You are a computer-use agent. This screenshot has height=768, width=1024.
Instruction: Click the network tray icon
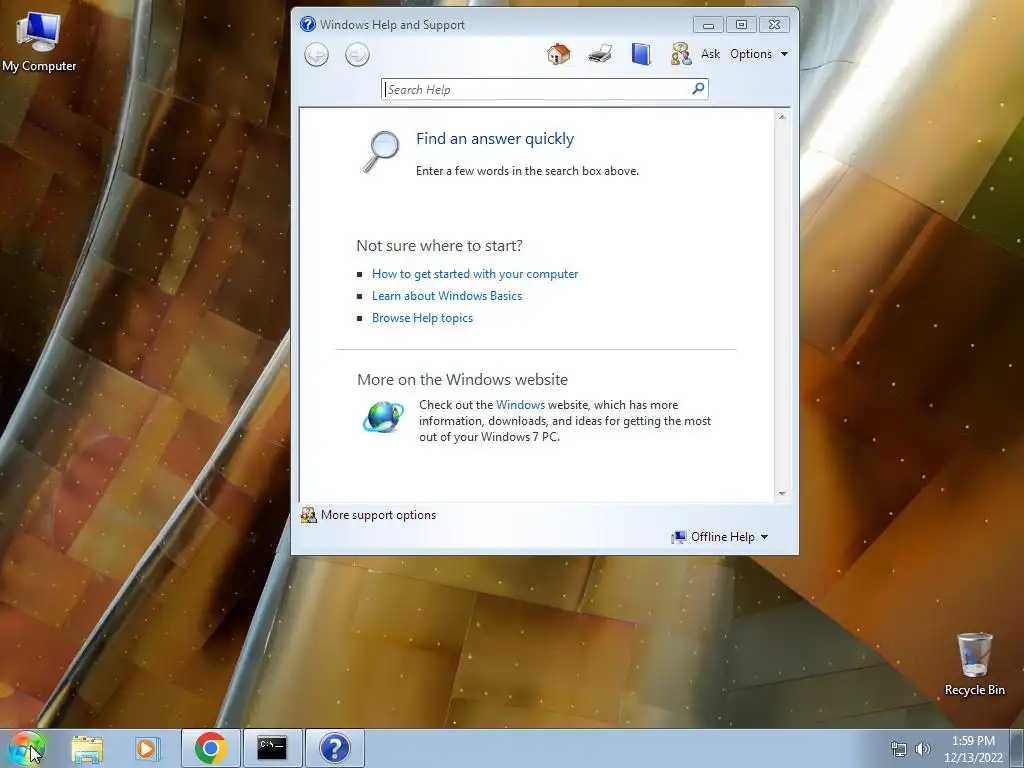click(899, 749)
